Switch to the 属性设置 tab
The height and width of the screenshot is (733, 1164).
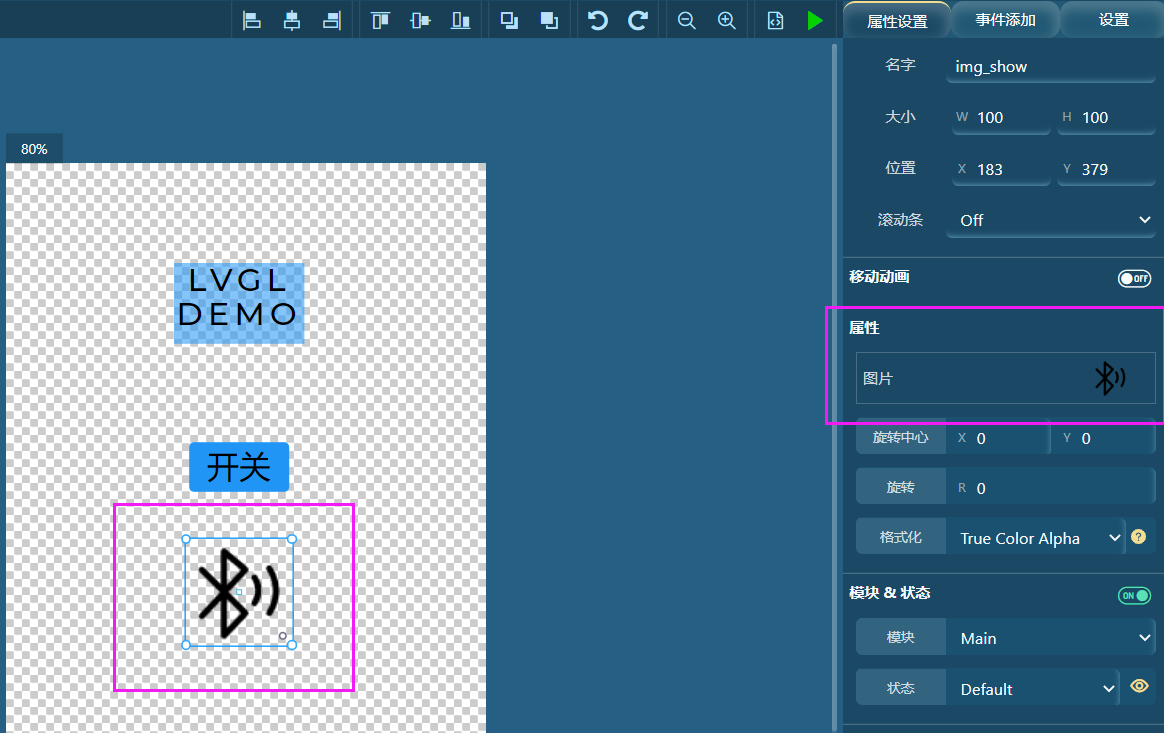(897, 21)
